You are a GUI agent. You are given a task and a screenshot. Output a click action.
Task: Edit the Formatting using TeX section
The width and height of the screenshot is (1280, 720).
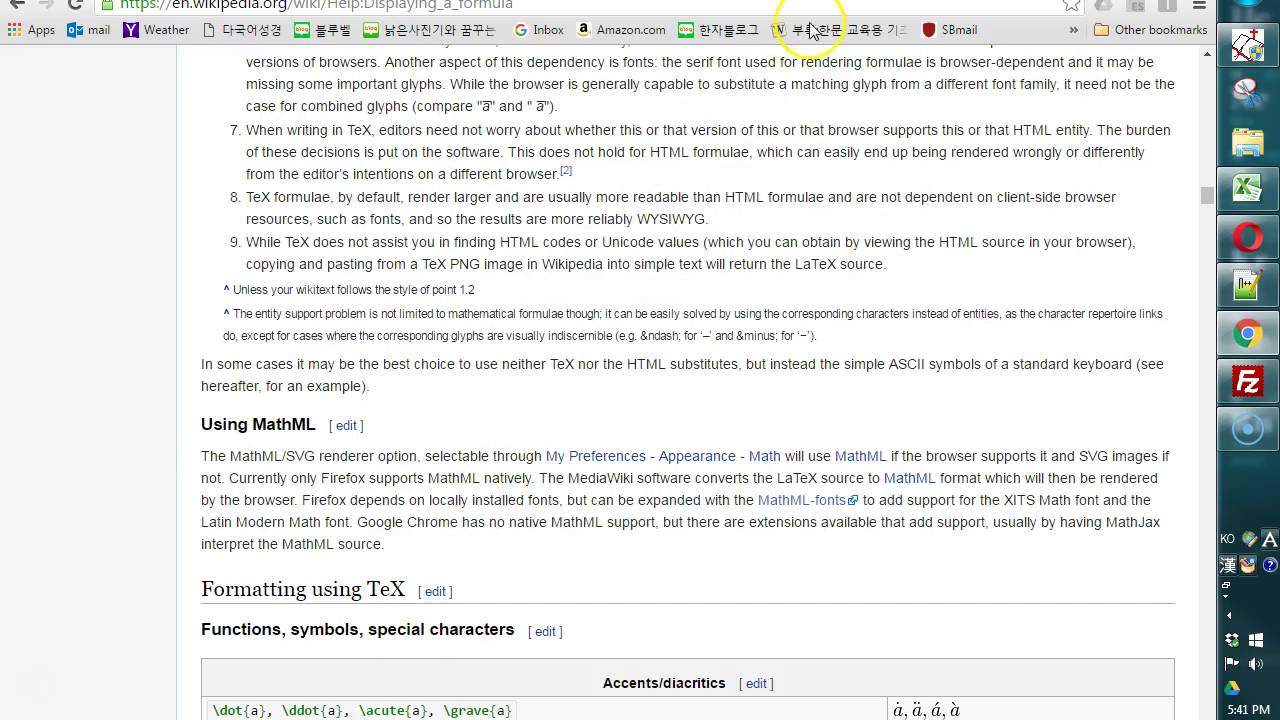pyautogui.click(x=435, y=592)
